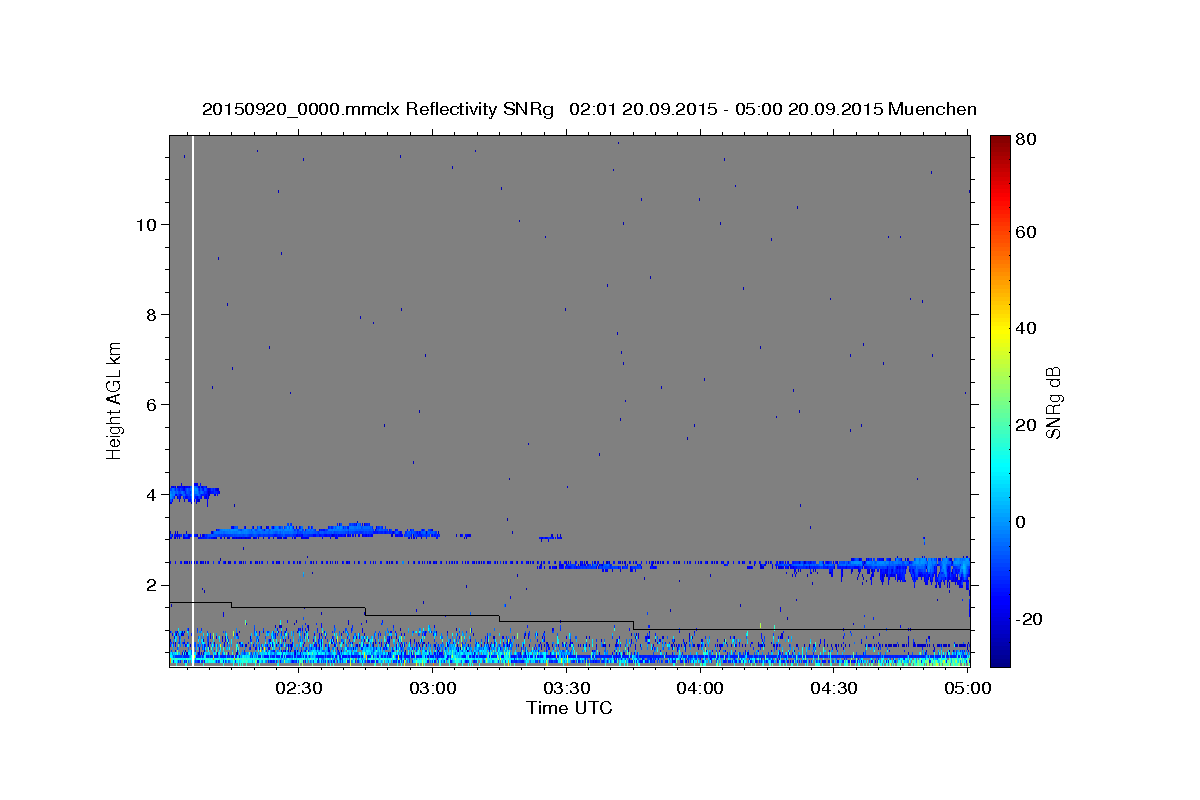
Task: Click the height tick label 4
Action: tap(151, 495)
